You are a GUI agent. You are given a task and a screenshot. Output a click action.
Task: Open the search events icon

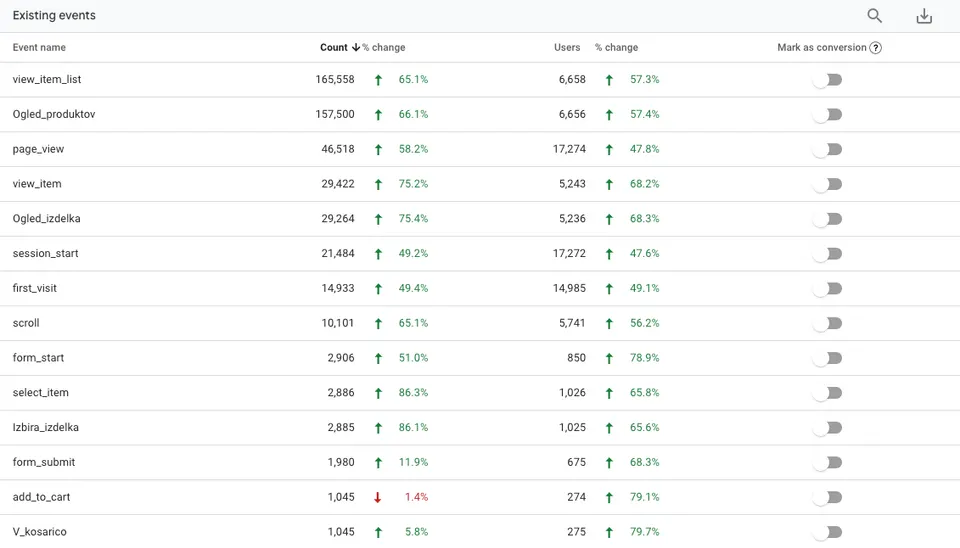coord(874,16)
